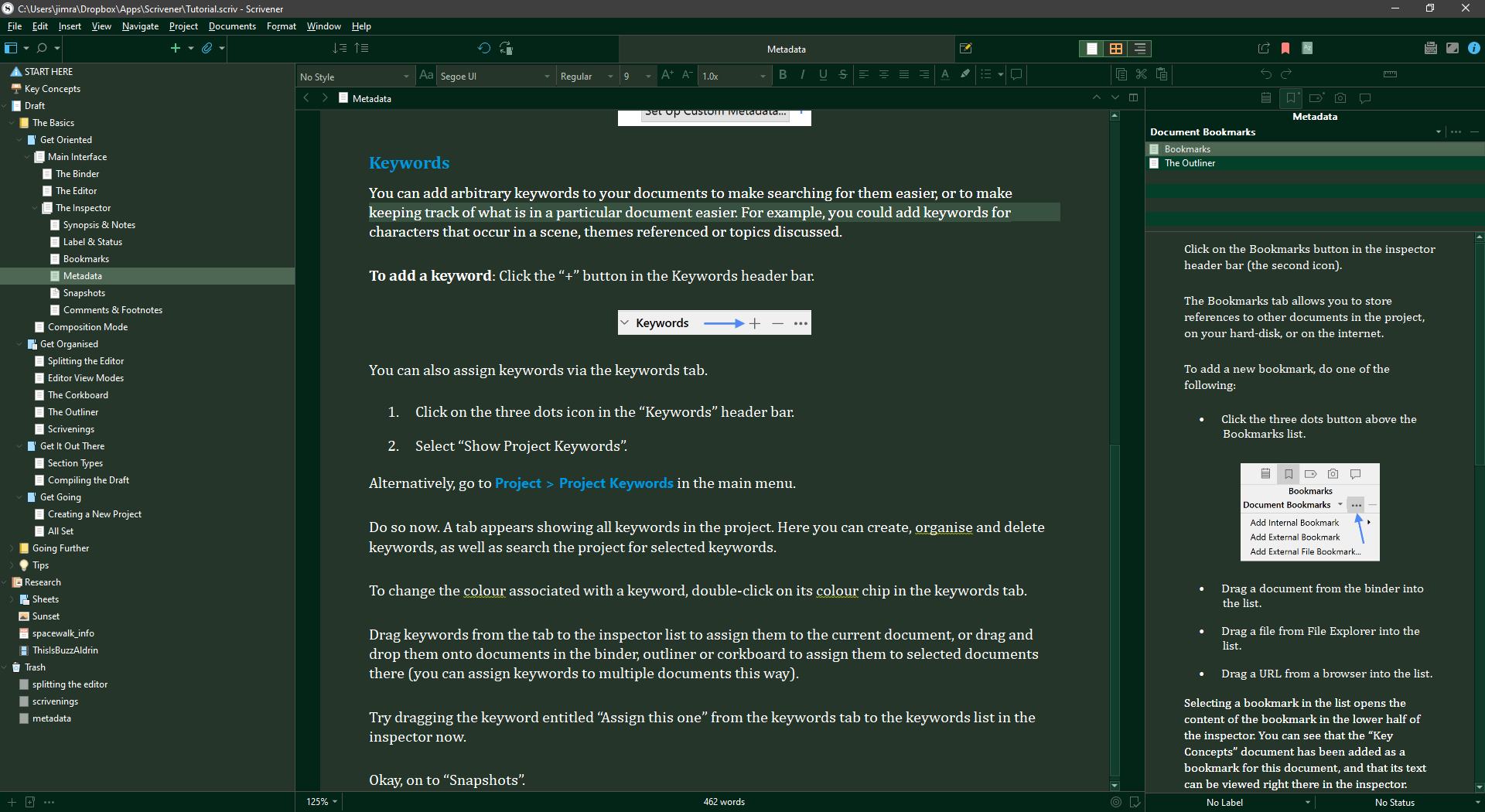
Task: Click the quick search magnifier in the toolbar
Action: click(x=43, y=48)
